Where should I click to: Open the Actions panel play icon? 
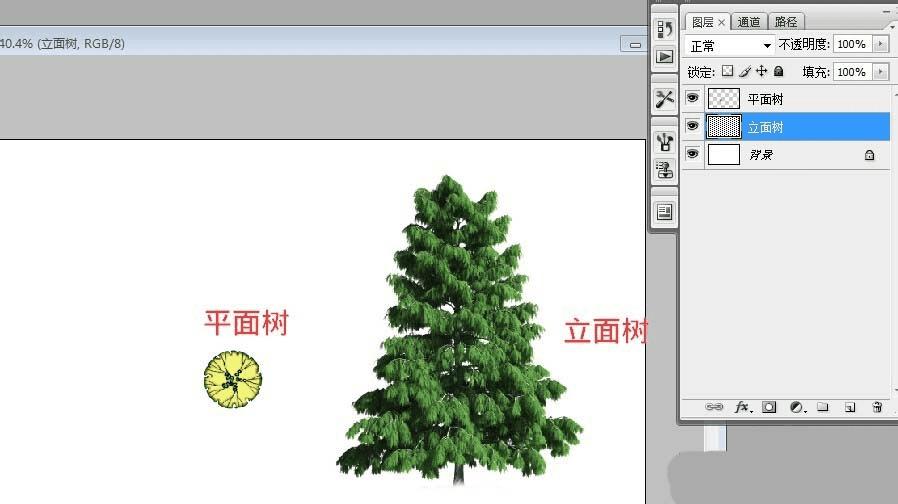(664, 57)
